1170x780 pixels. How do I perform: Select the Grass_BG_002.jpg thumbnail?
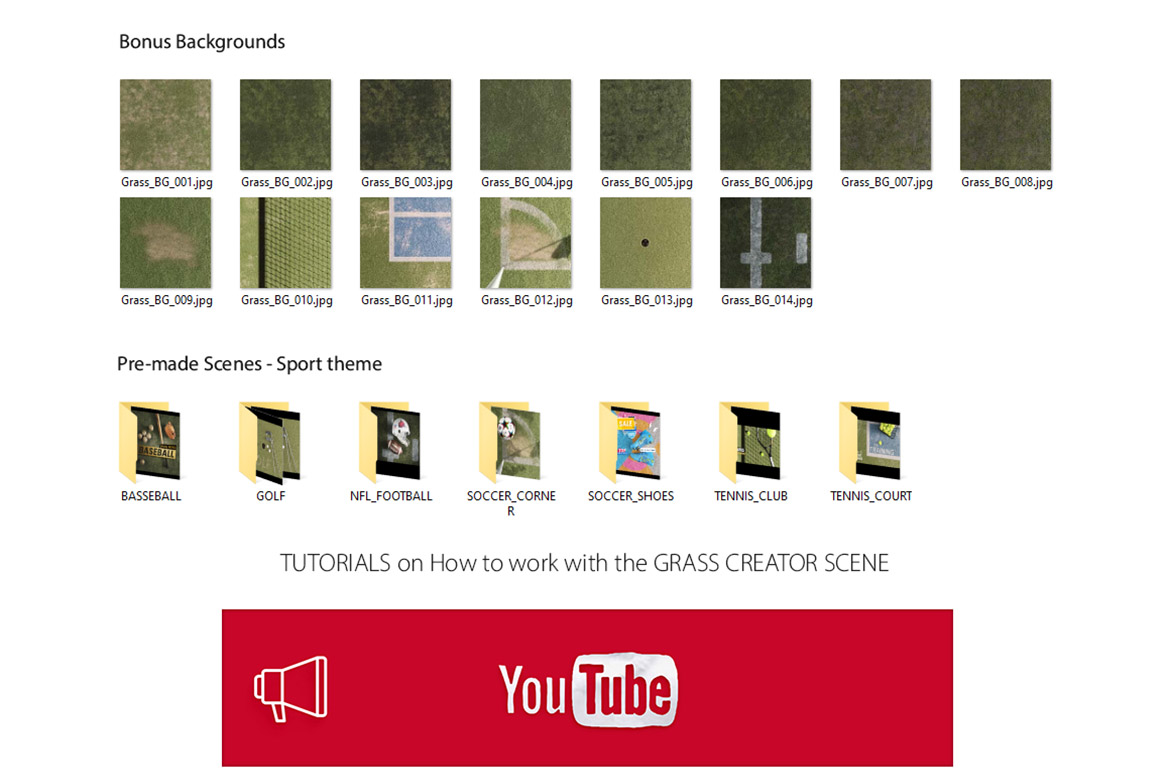(286, 125)
